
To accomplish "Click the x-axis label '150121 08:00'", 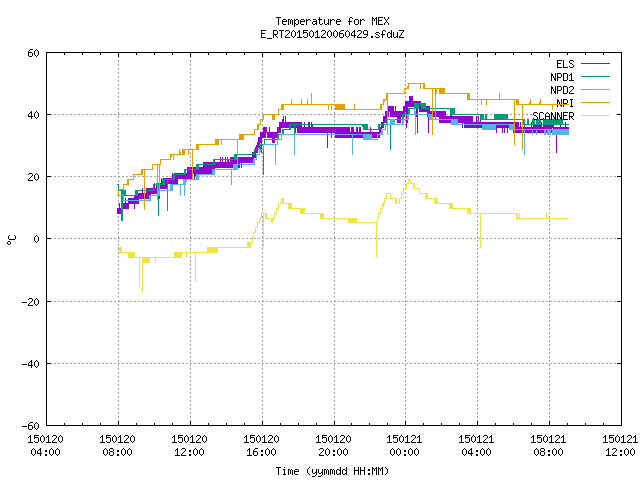I will [549, 446].
